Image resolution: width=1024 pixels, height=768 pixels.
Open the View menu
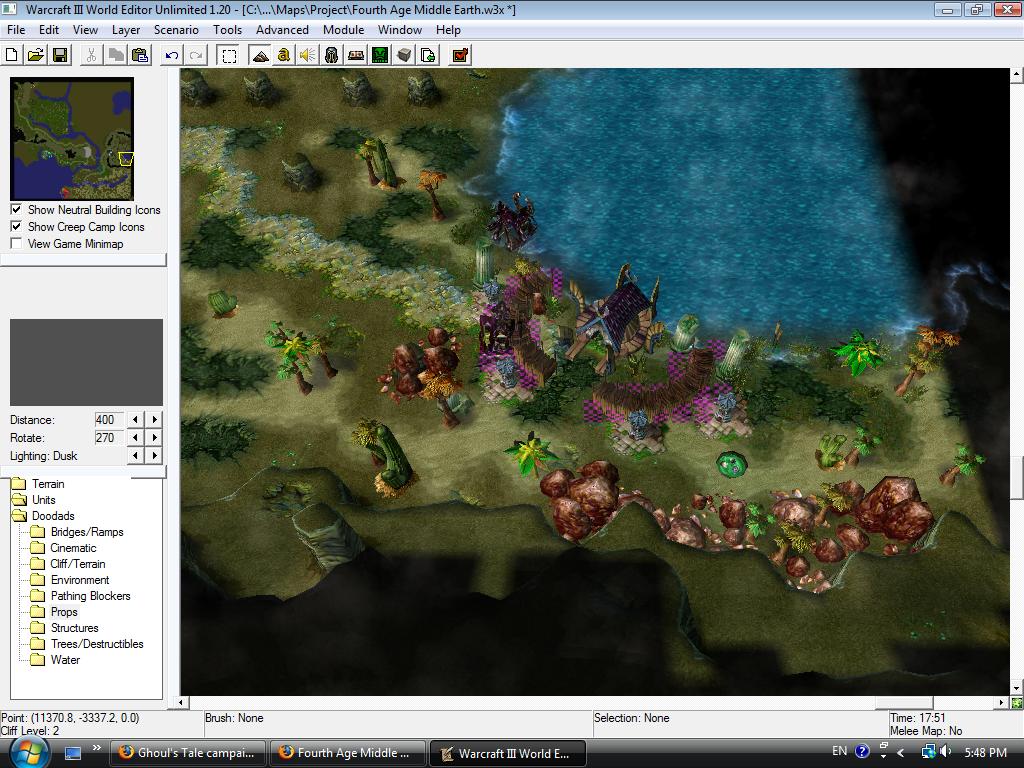pos(85,30)
